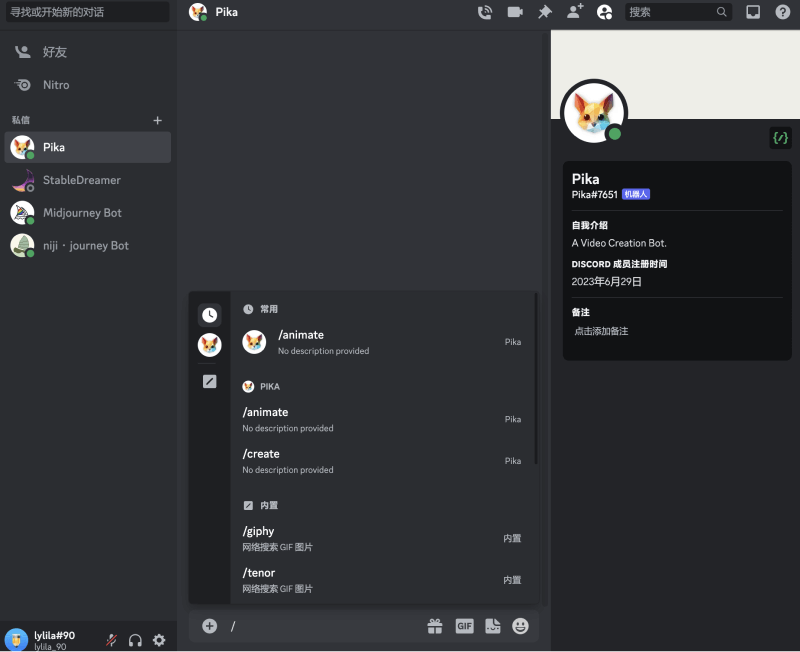Start a voice call with Pika
800x652 pixels.
coord(485,12)
